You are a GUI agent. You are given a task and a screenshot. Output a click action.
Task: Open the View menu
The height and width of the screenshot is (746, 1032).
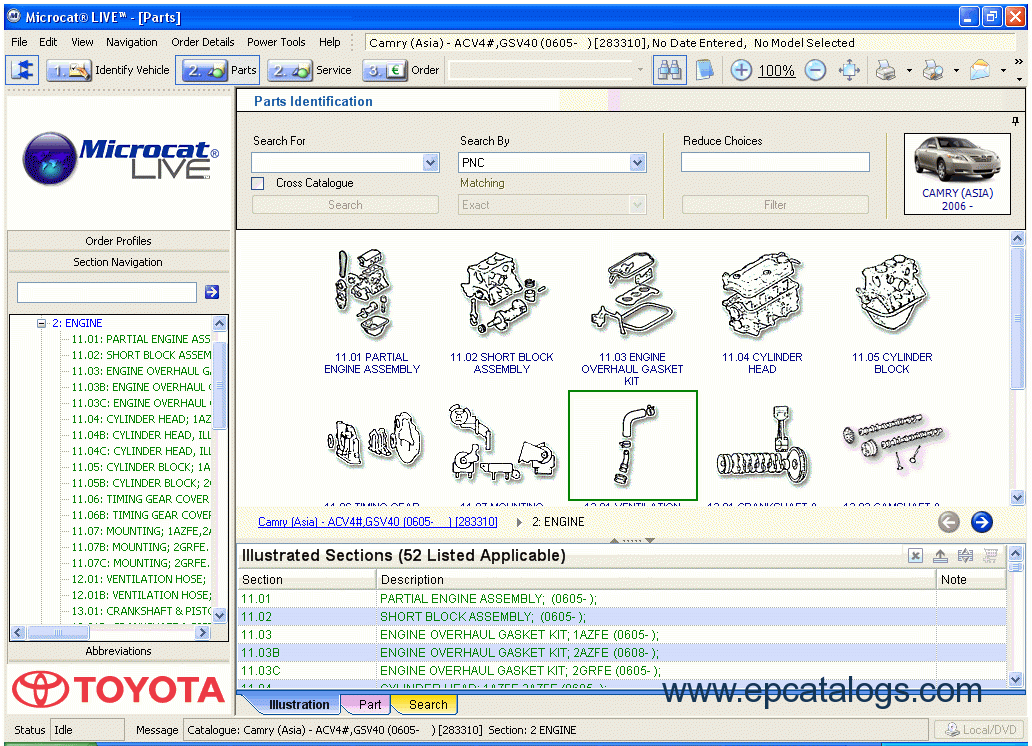[82, 42]
